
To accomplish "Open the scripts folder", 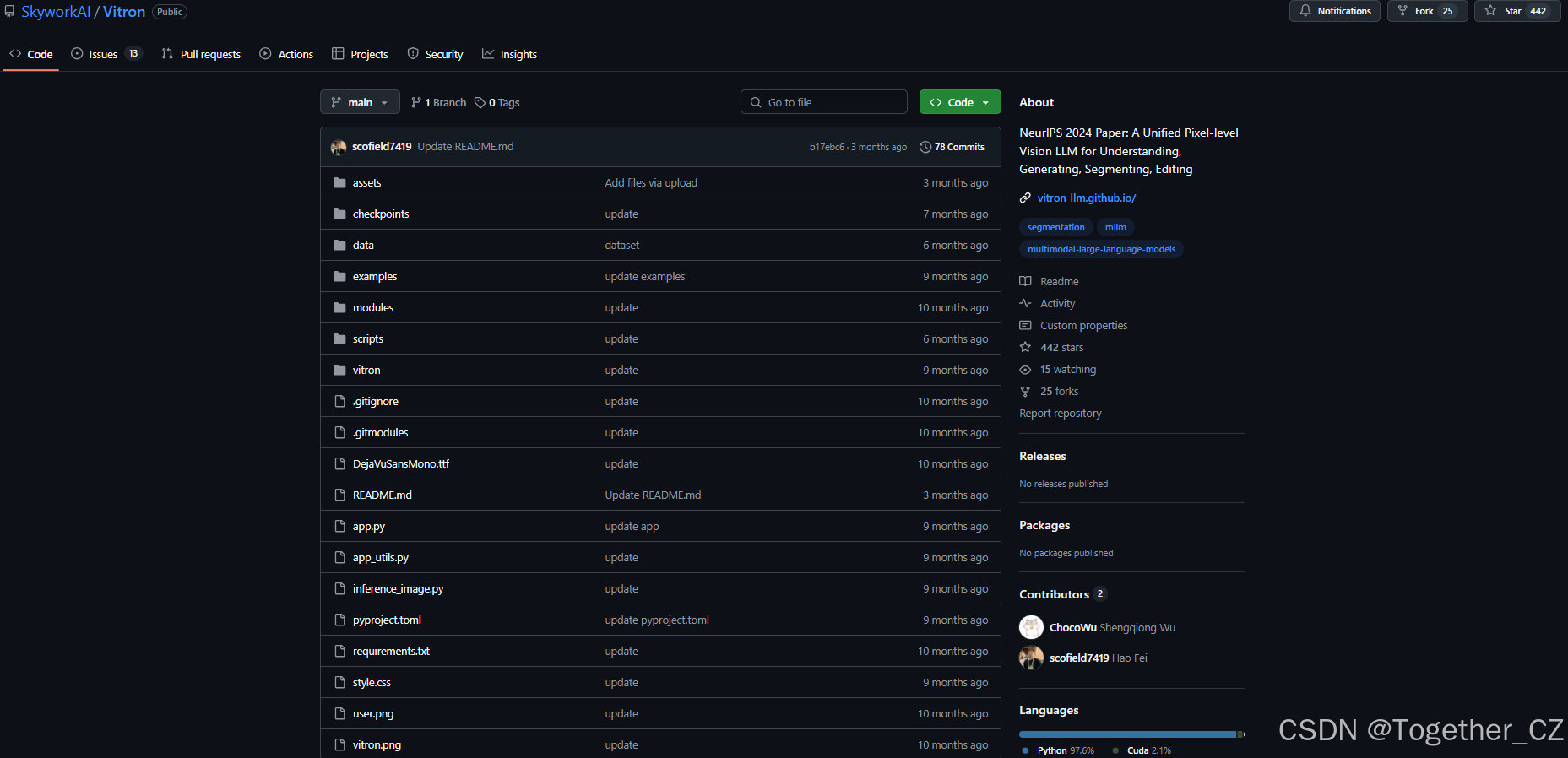I will [368, 339].
